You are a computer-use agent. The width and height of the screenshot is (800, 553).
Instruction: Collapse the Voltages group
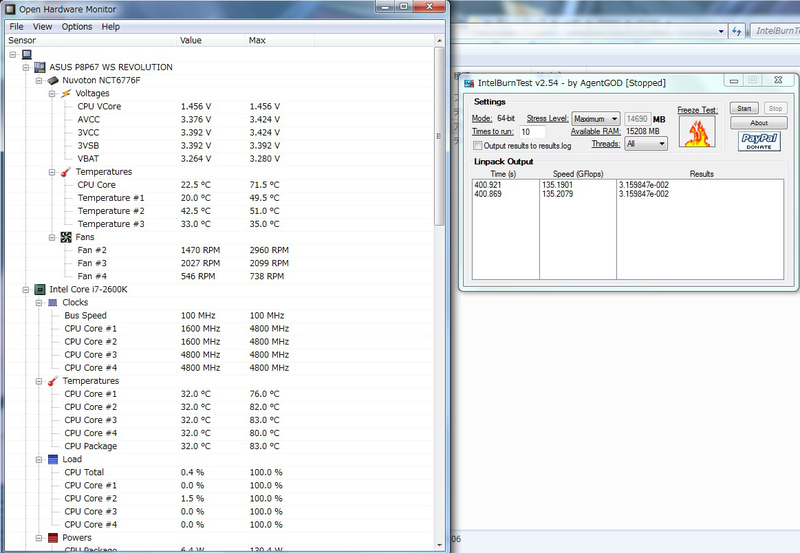click(52, 94)
